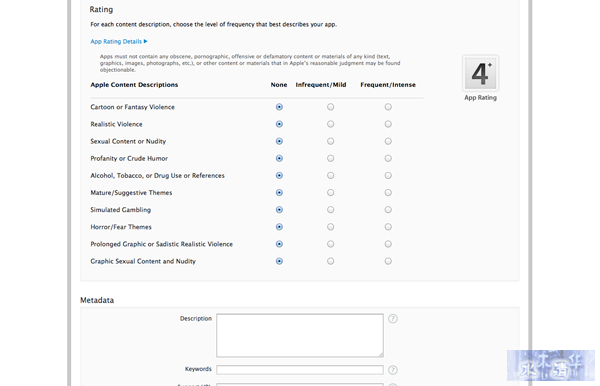
Task: Click the 4+ App Rating badge icon
Action: point(480,73)
